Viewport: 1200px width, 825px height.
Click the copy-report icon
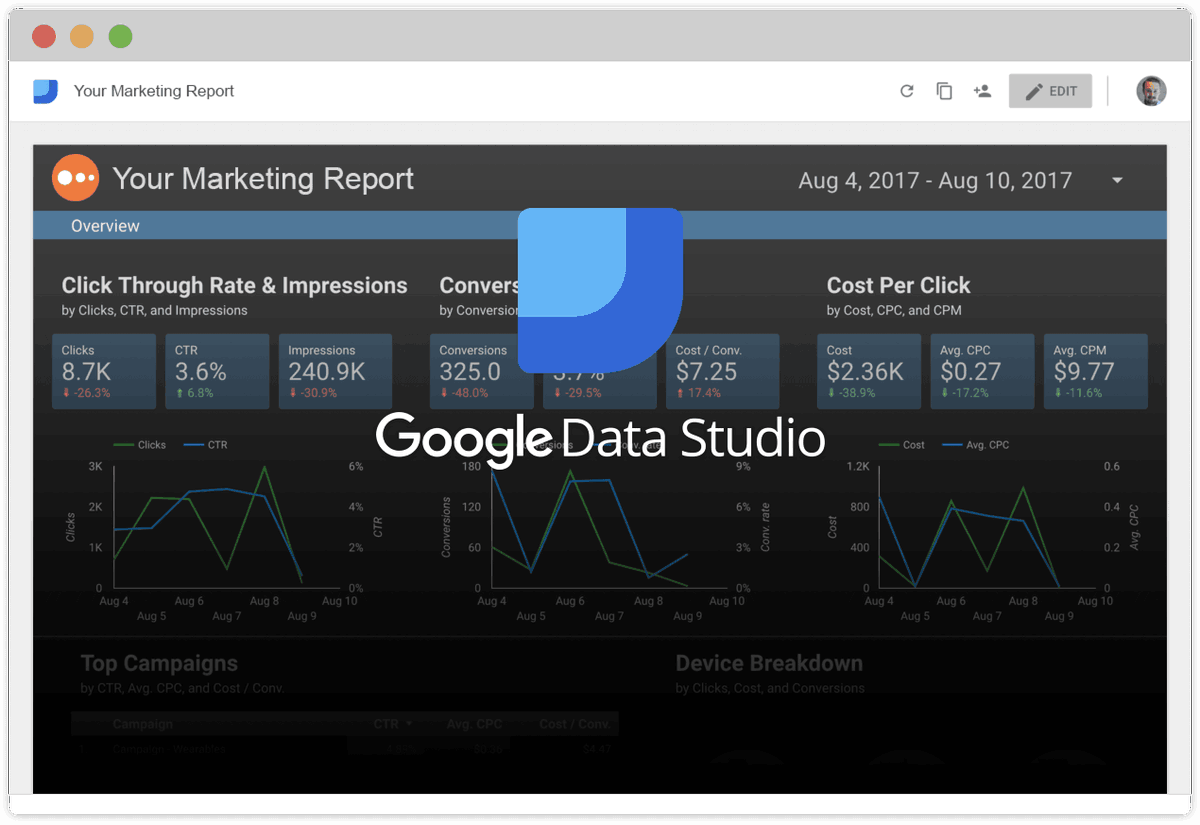pos(944,90)
